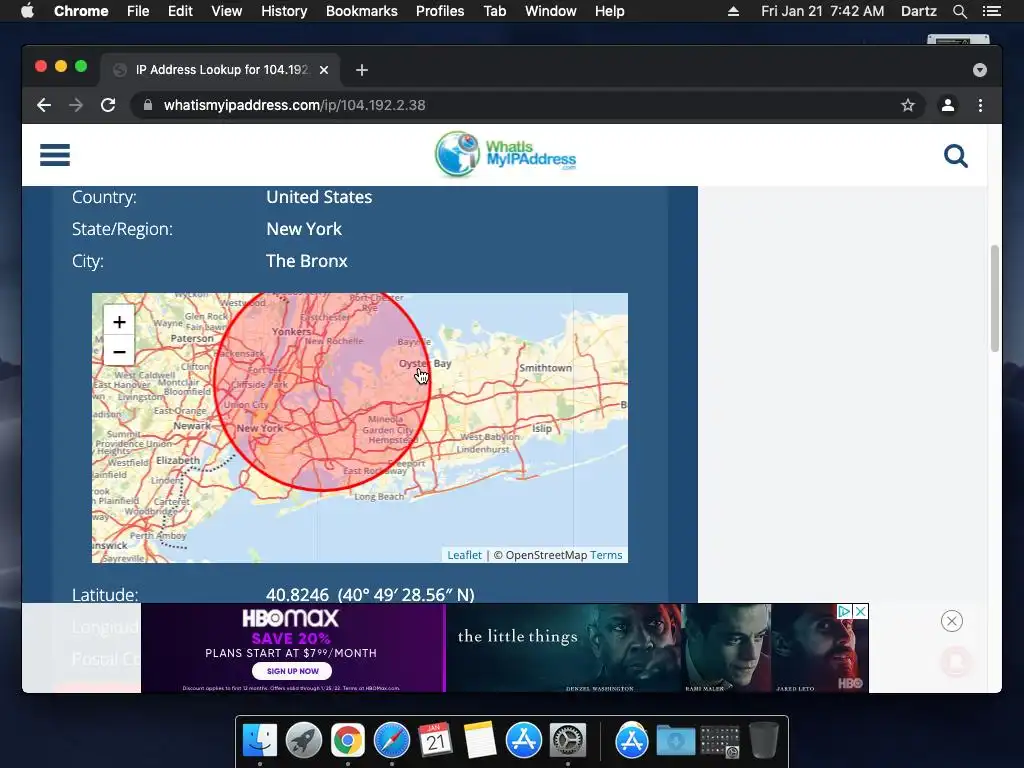
Task: Open the hamburger menu on WhatIsMyIPAddress
Action: [55, 155]
